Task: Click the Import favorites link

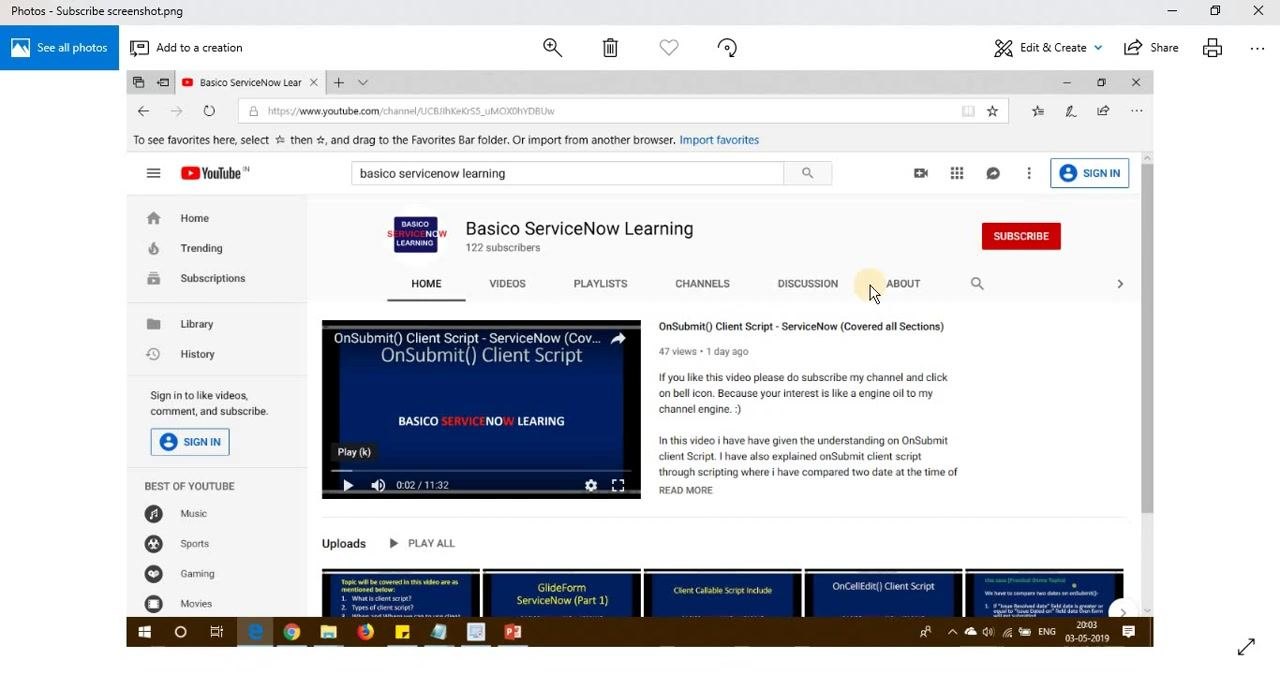Action: pyautogui.click(x=719, y=140)
